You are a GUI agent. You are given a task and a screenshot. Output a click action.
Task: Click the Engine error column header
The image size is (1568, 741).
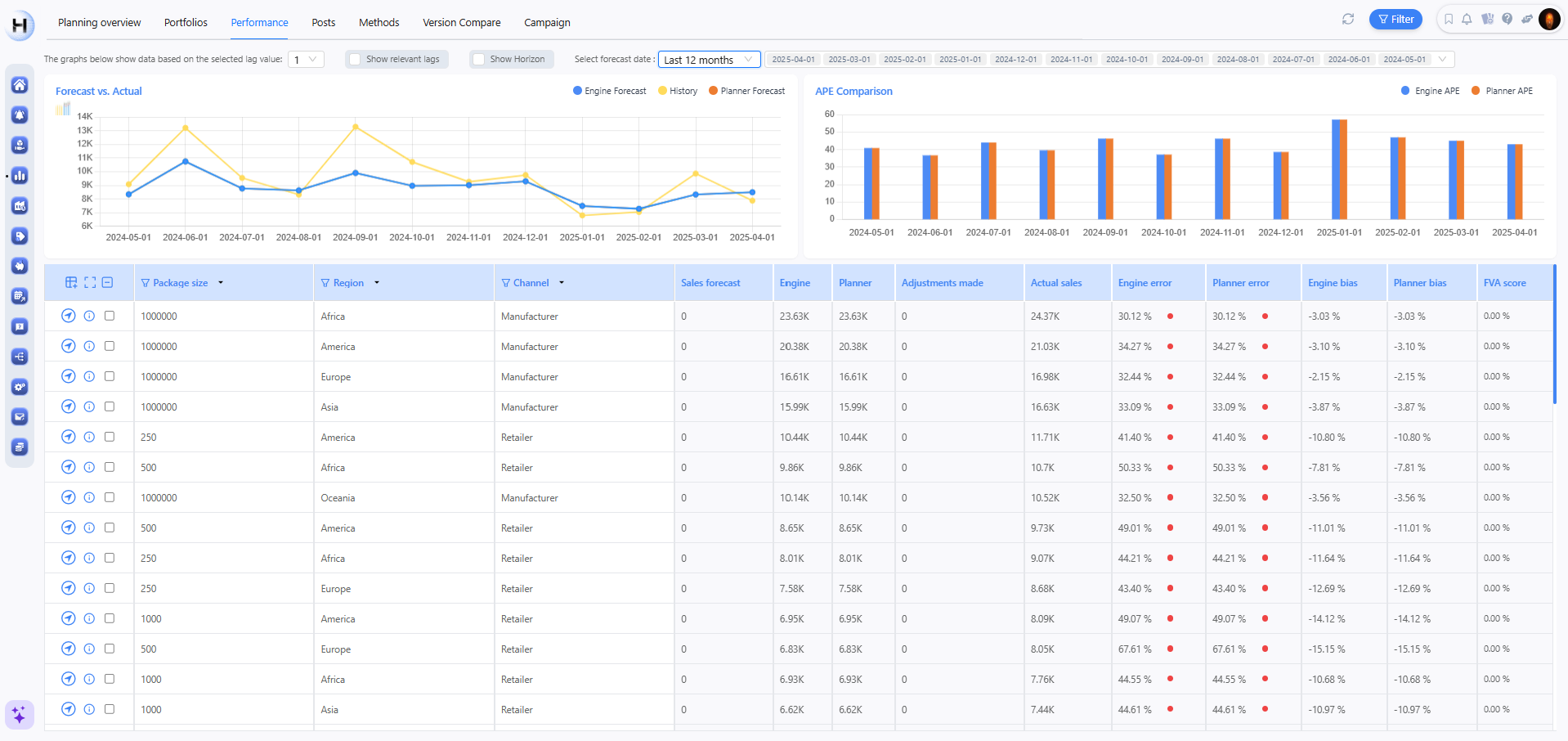click(x=1145, y=283)
